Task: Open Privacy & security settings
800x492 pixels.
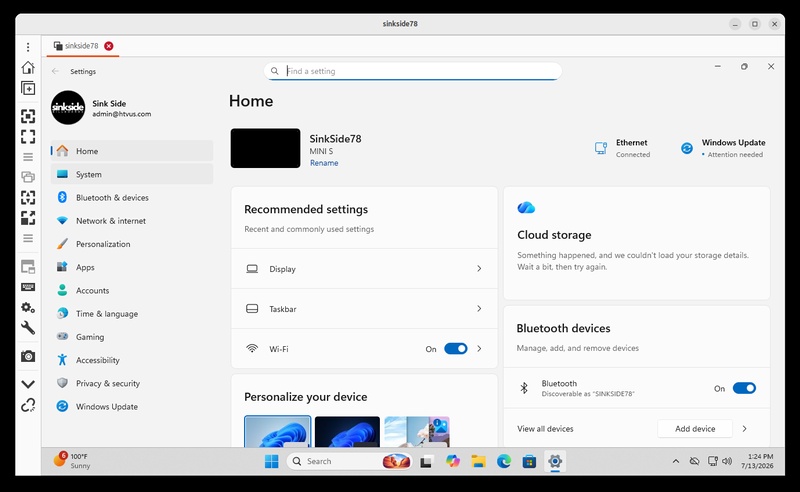Action: 132,383
